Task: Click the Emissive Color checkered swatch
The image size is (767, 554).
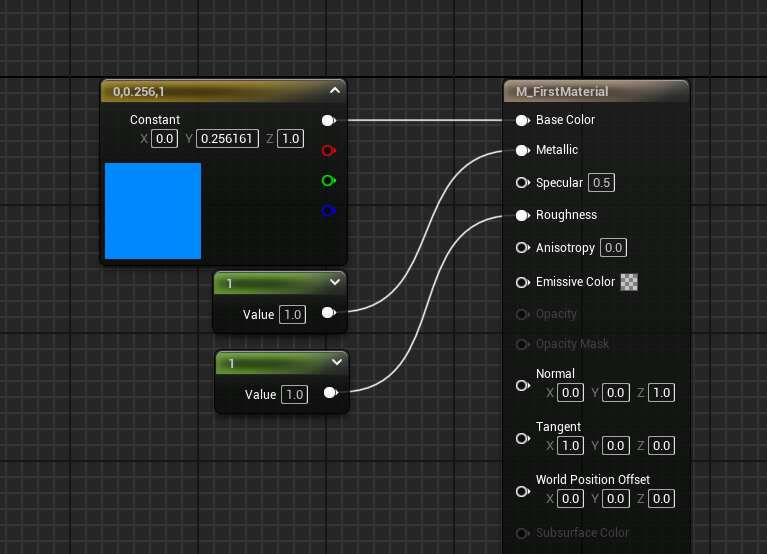Action: (x=629, y=282)
